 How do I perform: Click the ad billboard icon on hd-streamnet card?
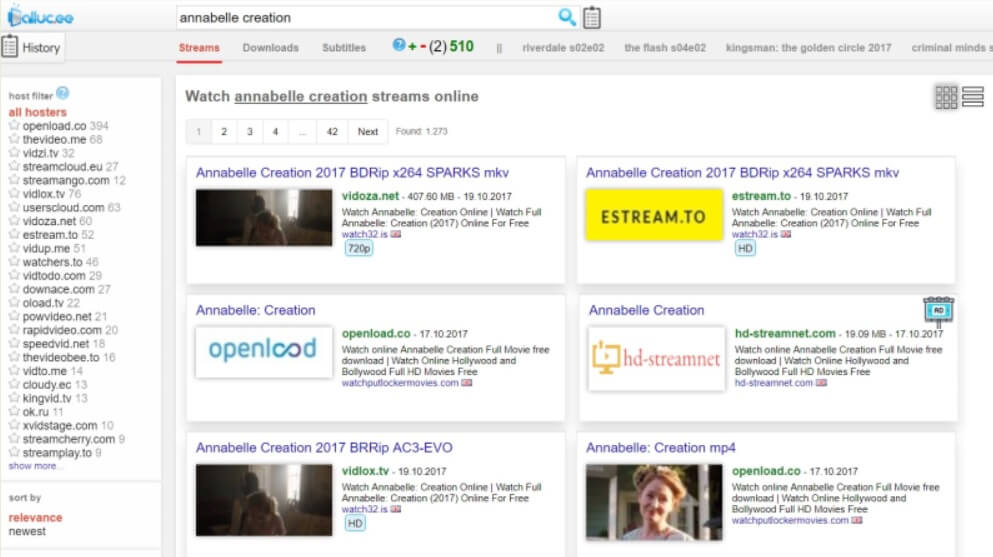939,311
